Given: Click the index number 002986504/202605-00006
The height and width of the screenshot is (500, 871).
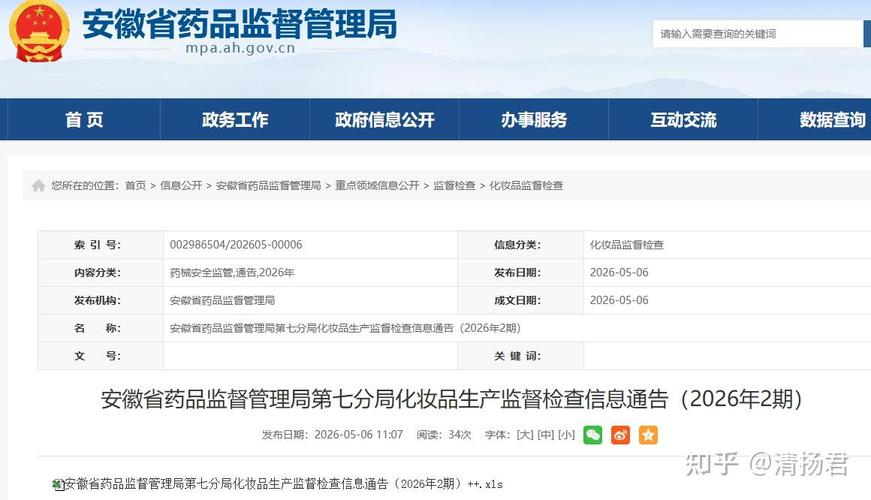Looking at the screenshot, I should [x=236, y=244].
